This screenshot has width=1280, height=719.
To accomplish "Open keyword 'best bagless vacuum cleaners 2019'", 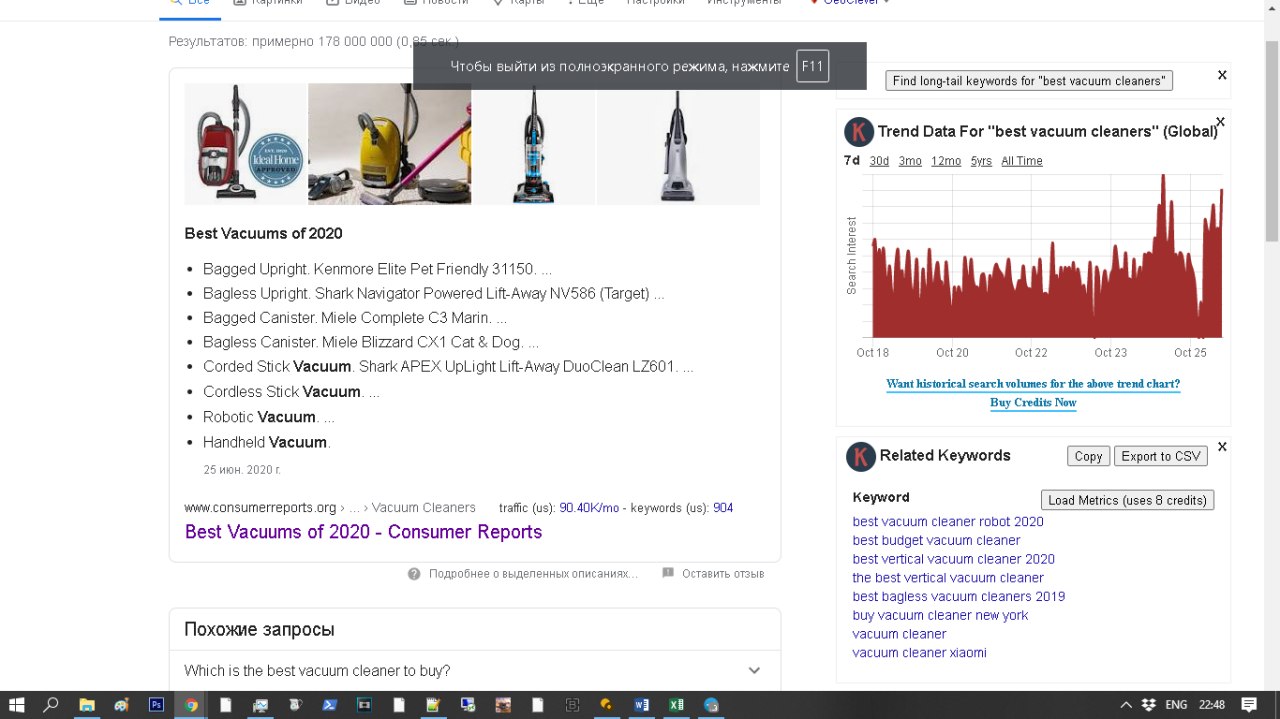I will pos(959,597).
